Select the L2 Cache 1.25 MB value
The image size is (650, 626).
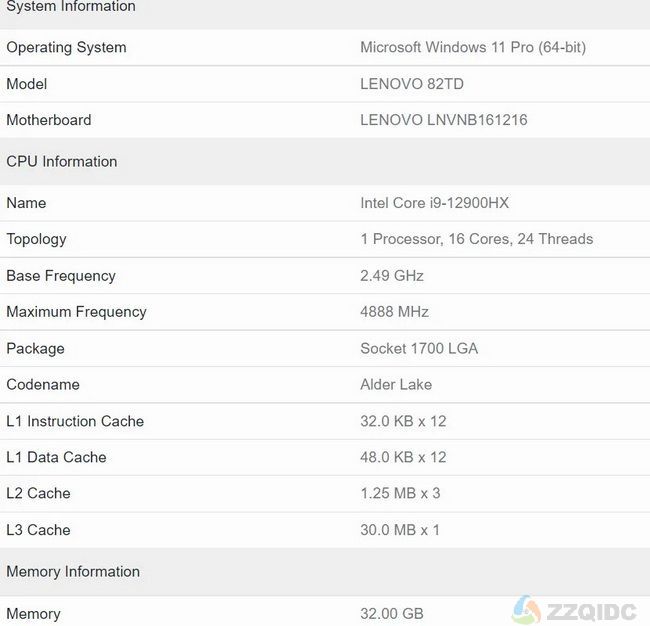[400, 493]
